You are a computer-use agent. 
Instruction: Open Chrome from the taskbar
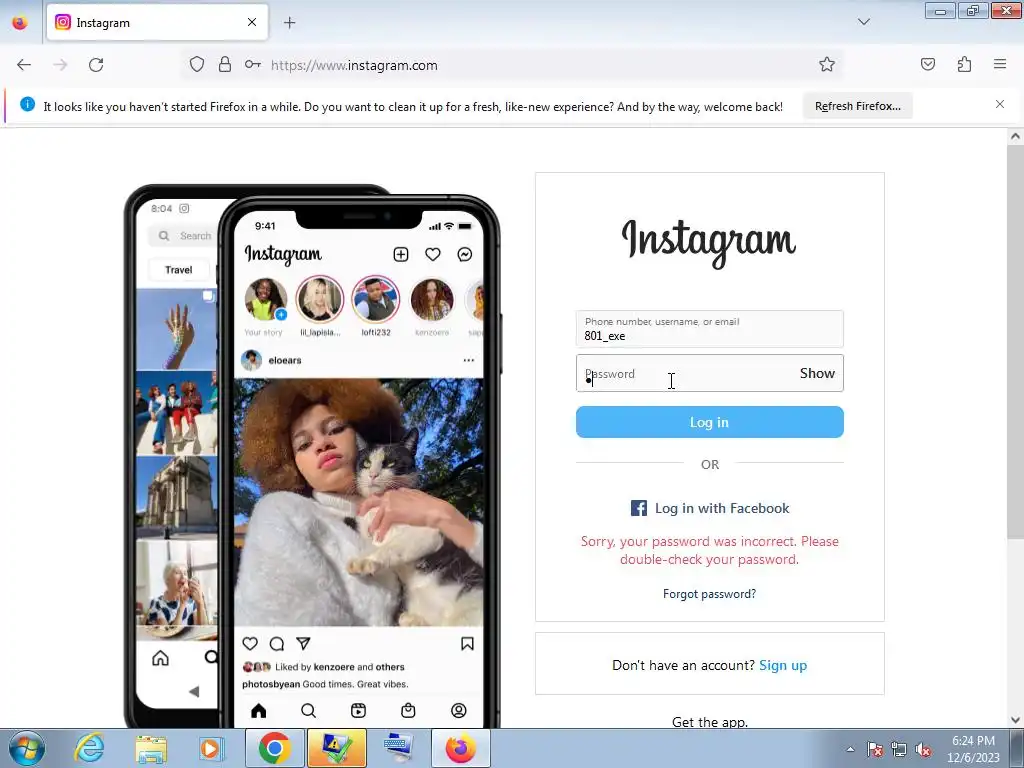click(x=274, y=748)
